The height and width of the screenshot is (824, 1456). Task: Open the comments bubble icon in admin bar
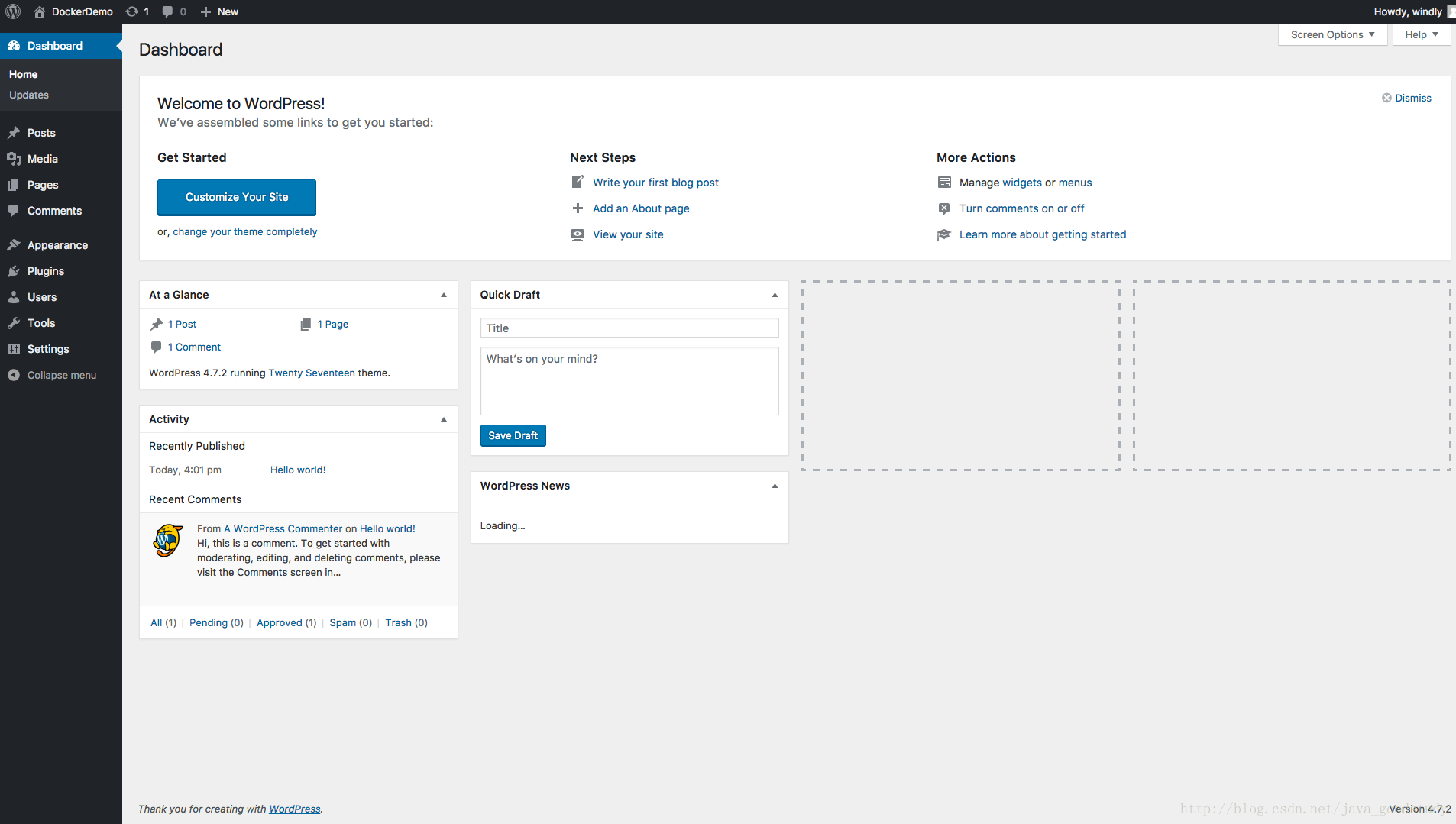click(x=167, y=11)
